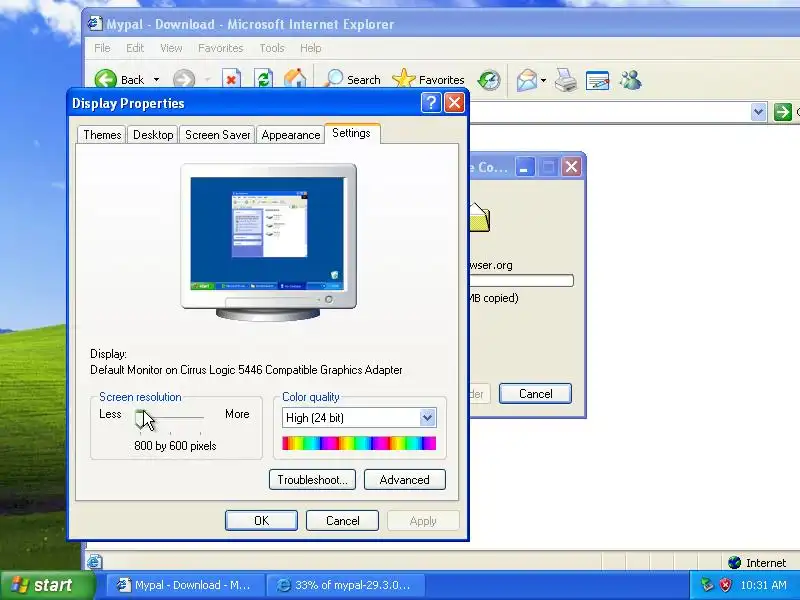Open Search in the IE toolbar
The width and height of the screenshot is (800, 600).
[353, 80]
